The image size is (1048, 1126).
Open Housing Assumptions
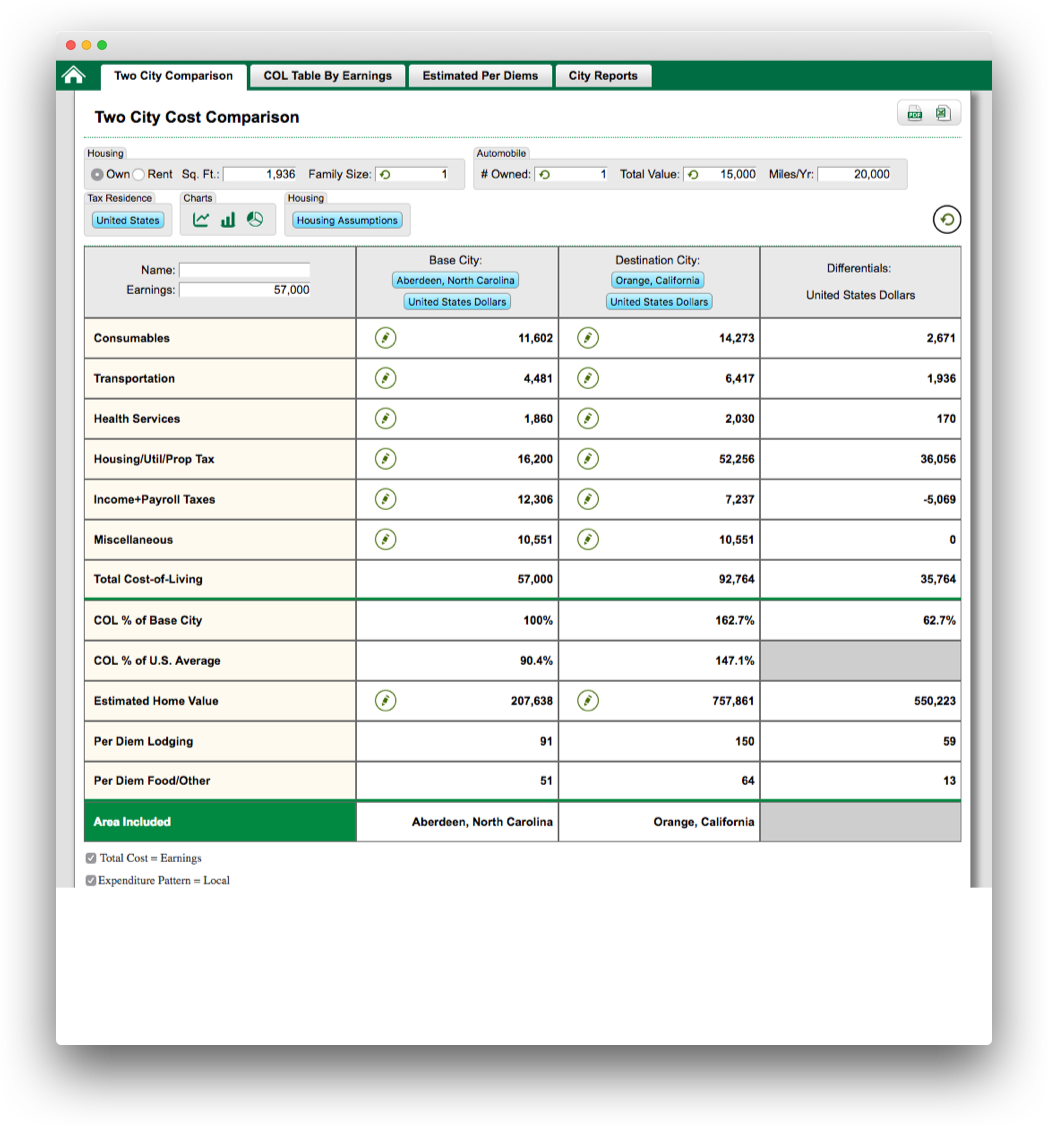[347, 220]
